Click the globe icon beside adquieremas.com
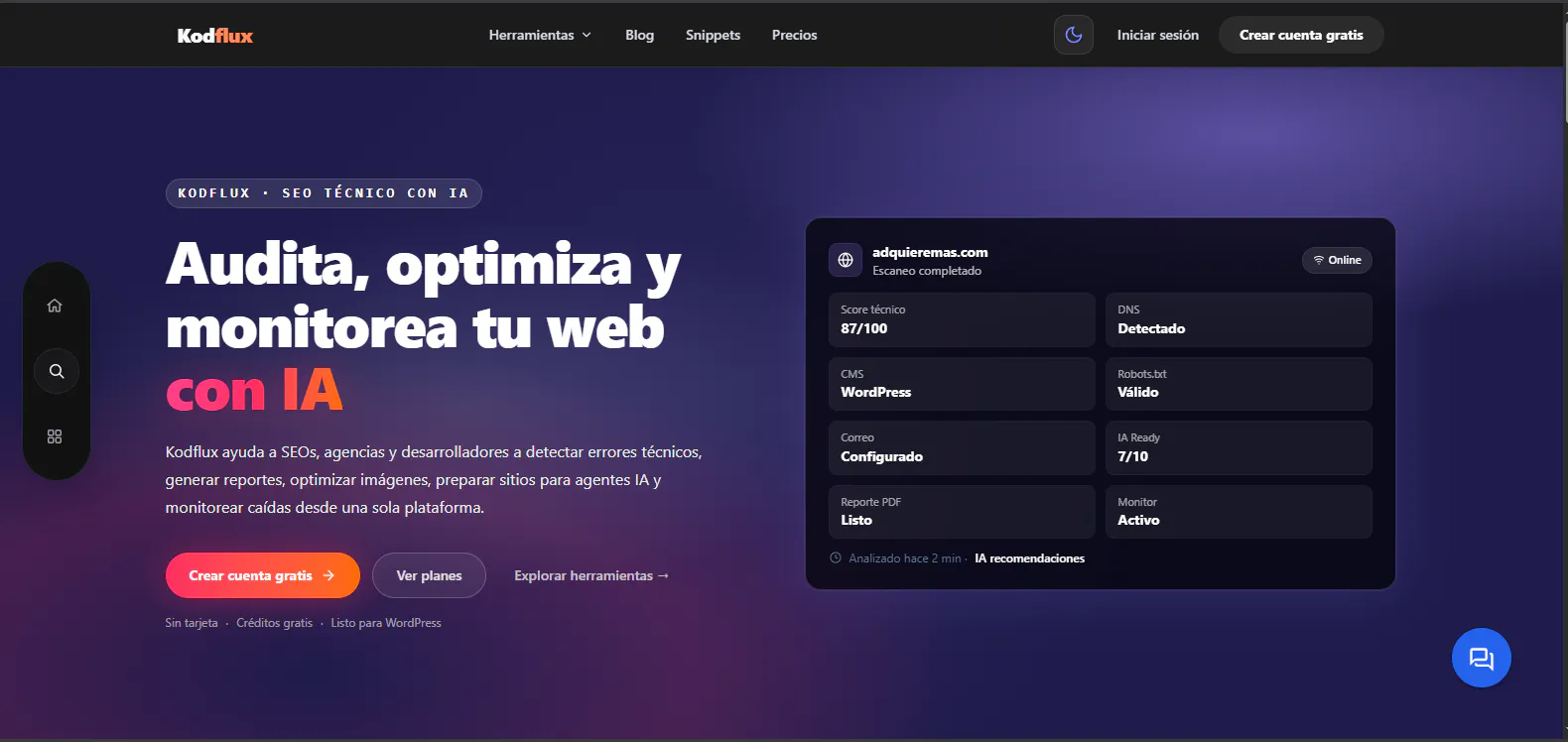 point(846,260)
